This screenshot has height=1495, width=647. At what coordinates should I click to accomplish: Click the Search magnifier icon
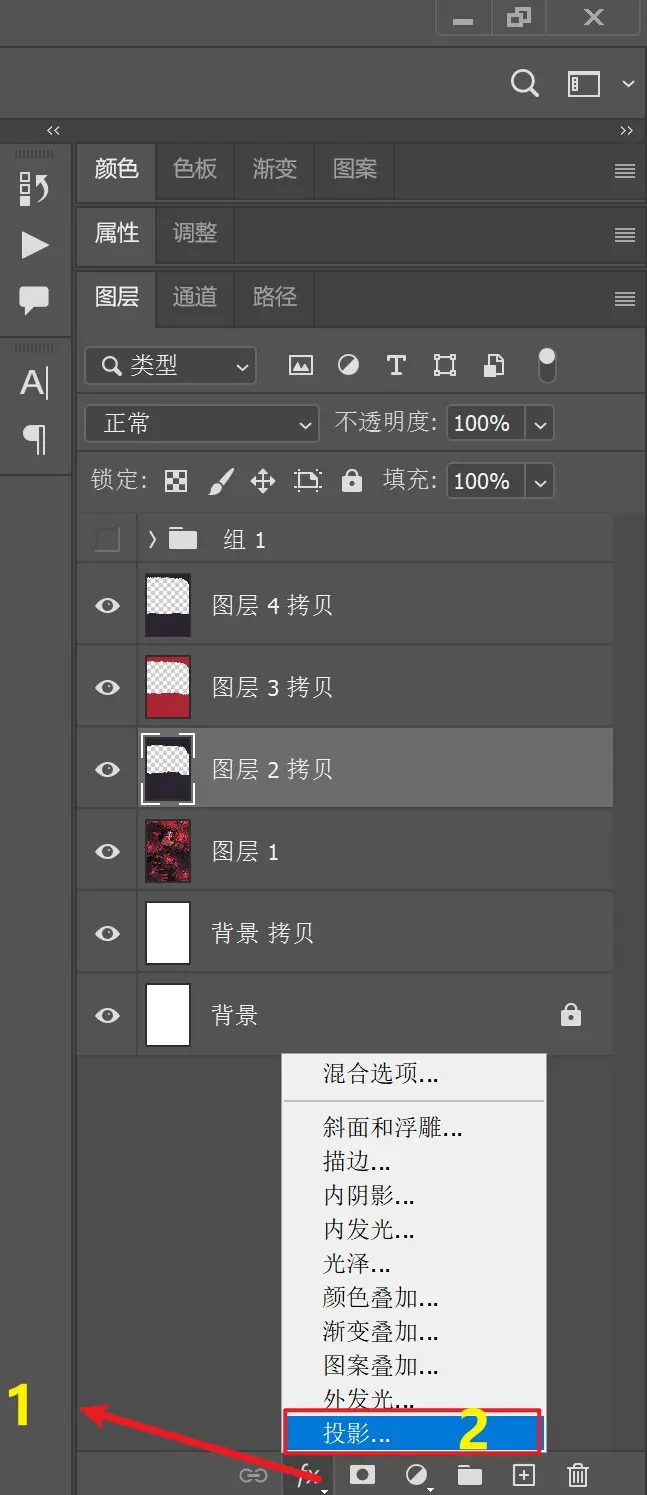tap(525, 83)
